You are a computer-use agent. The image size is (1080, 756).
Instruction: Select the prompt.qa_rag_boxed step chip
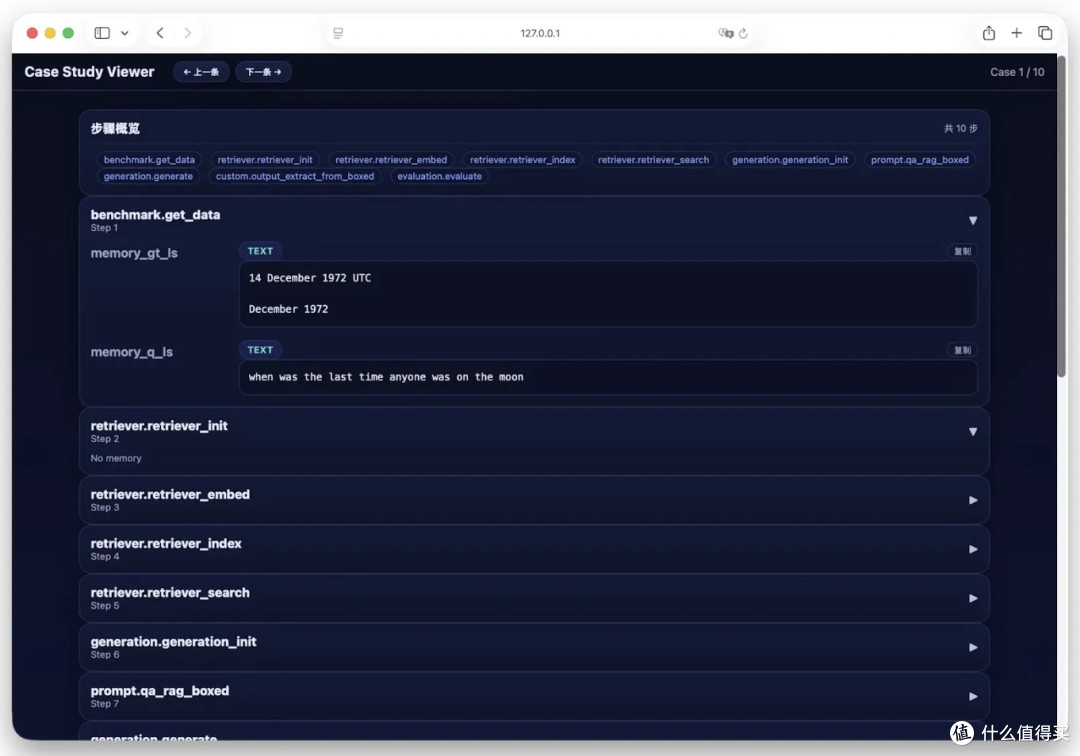coord(920,160)
